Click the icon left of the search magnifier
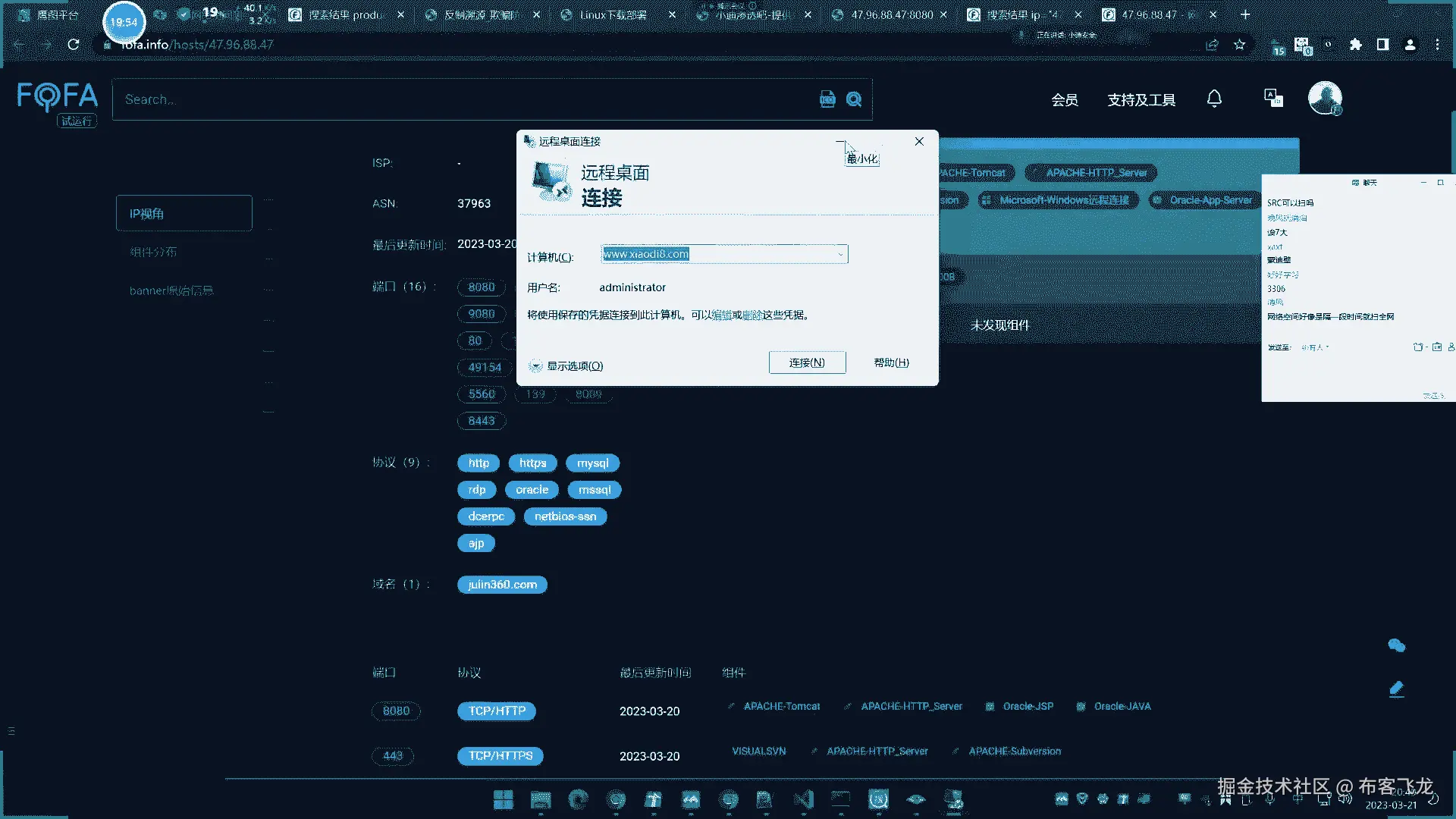This screenshot has width=1456, height=819. pos(827,99)
